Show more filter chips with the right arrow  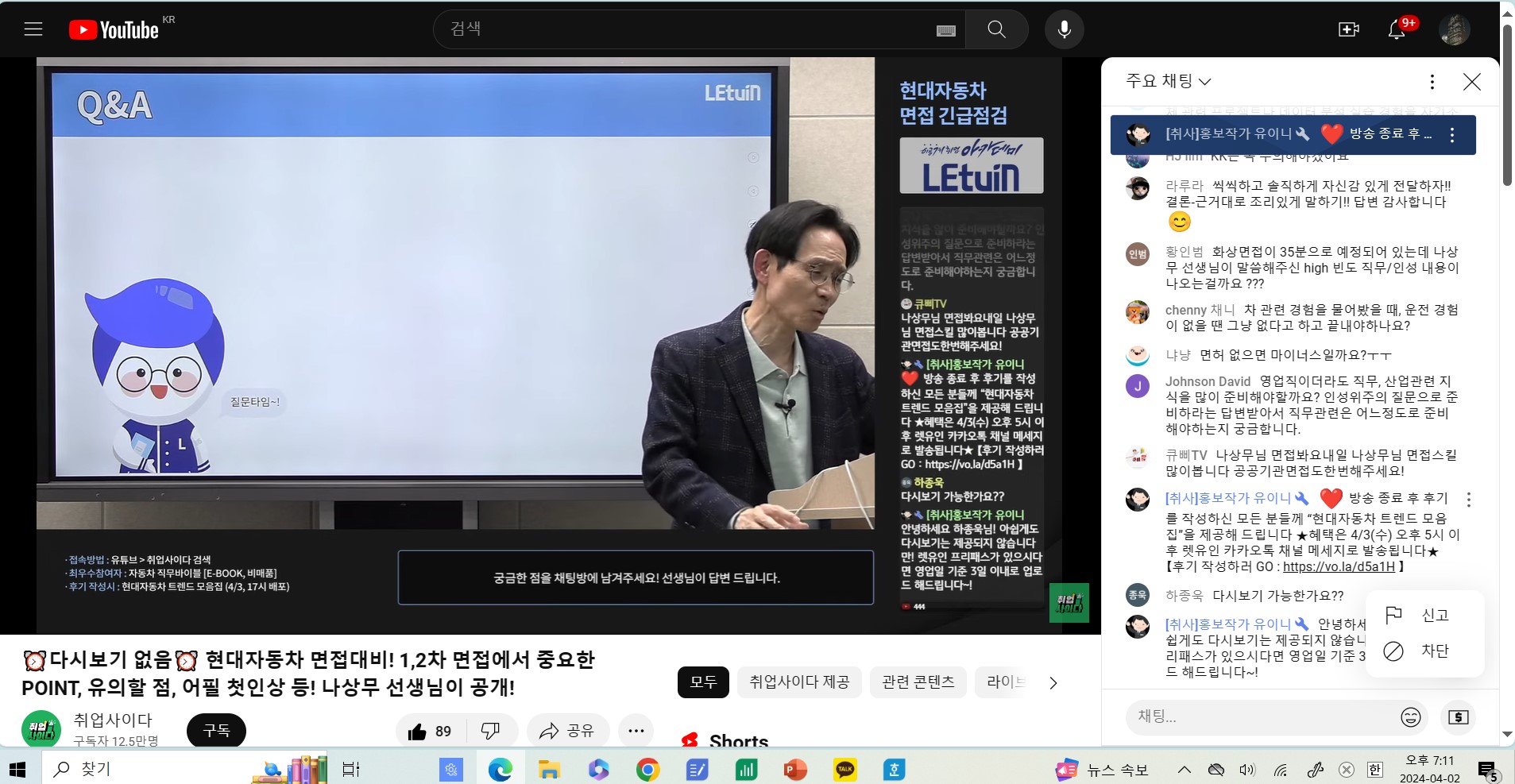click(x=1053, y=683)
